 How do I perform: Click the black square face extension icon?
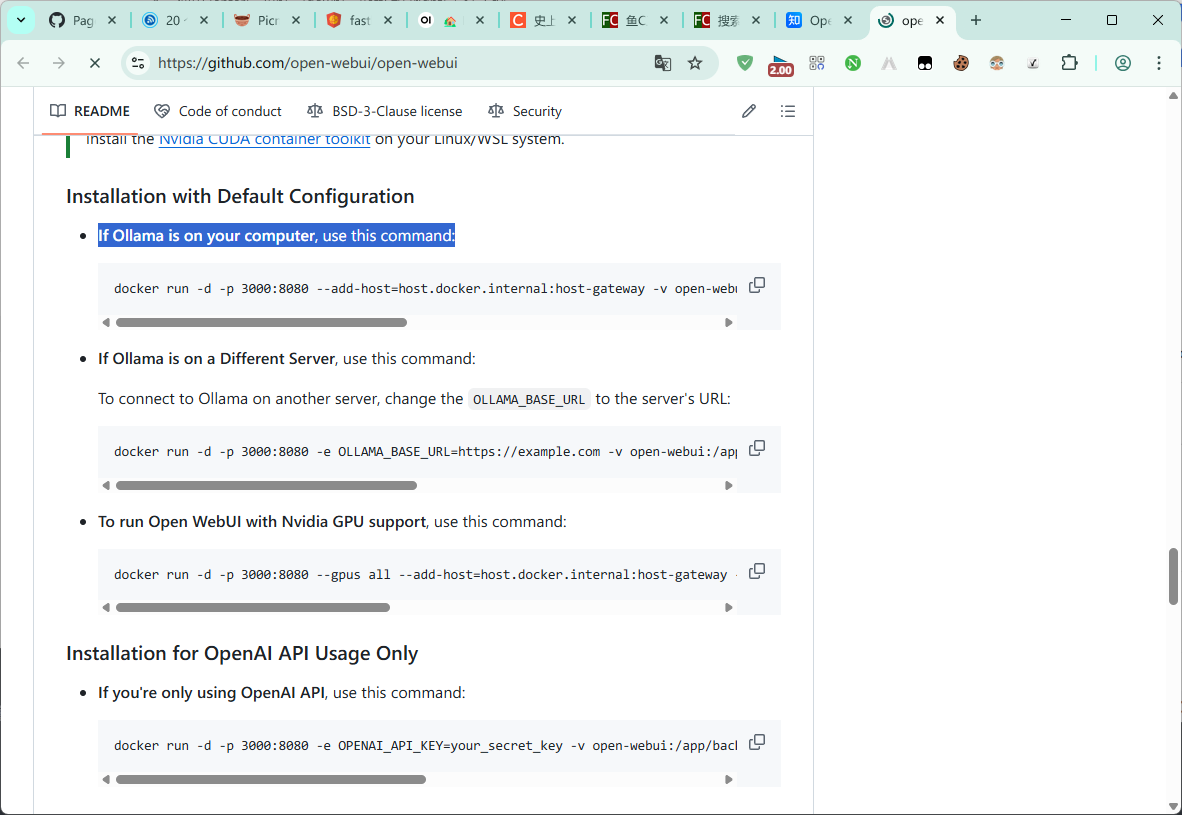925,63
